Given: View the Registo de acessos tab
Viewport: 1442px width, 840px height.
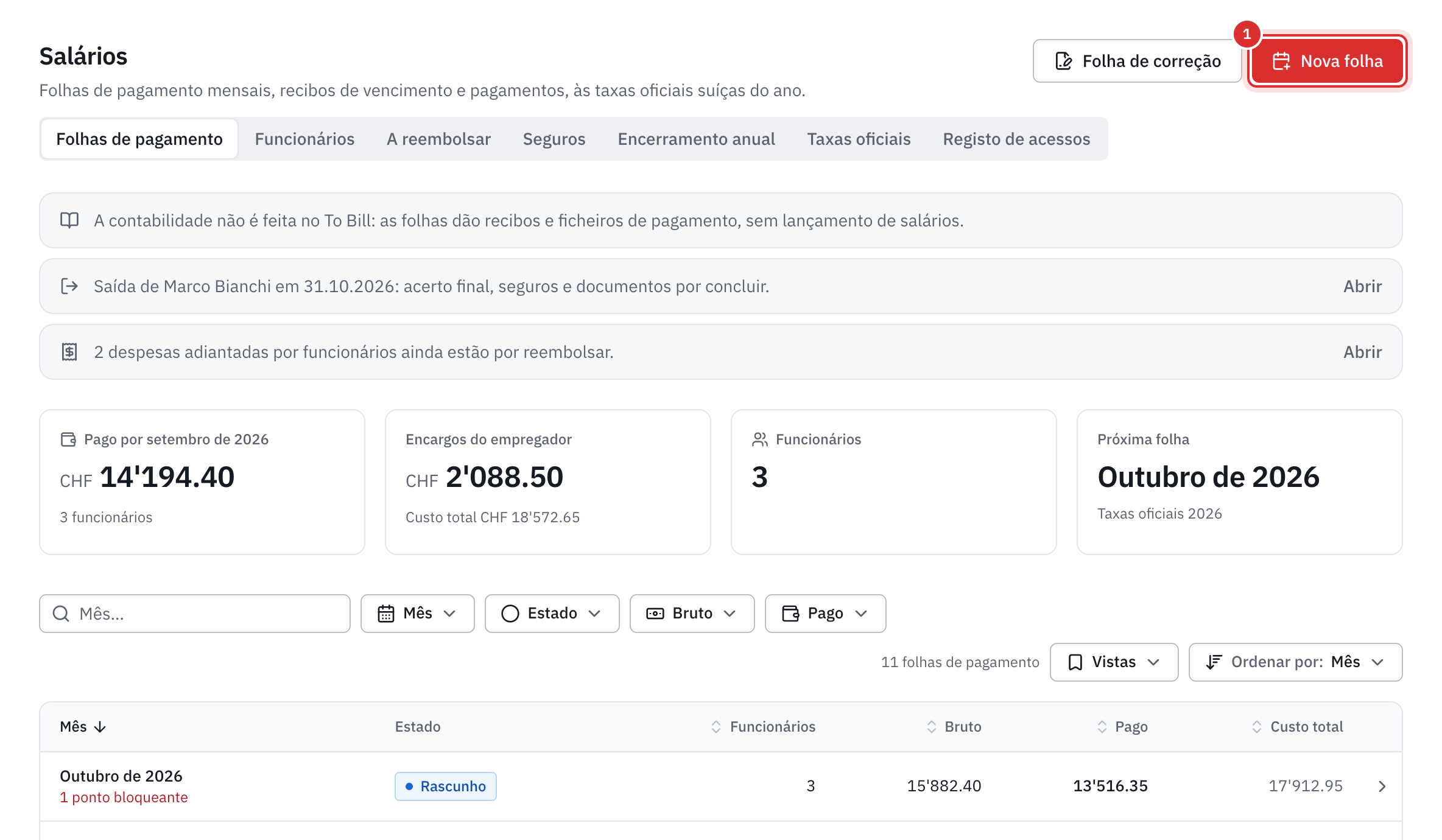Looking at the screenshot, I should coord(1016,139).
